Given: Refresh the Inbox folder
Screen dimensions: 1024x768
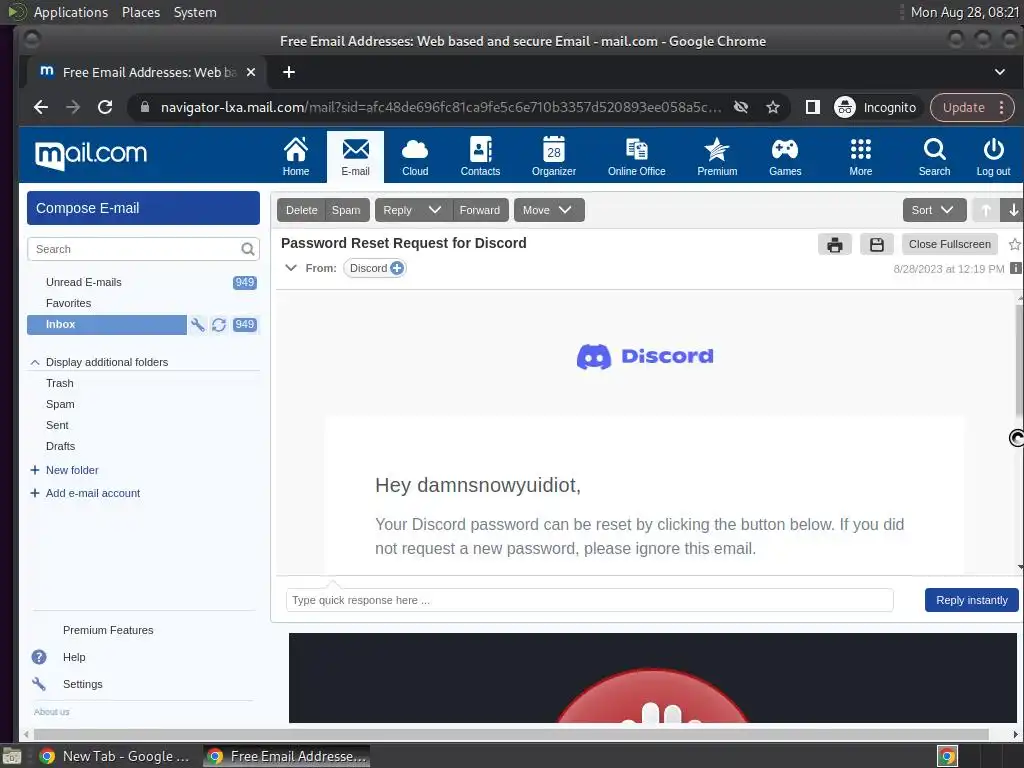Looking at the screenshot, I should pyautogui.click(x=219, y=325).
